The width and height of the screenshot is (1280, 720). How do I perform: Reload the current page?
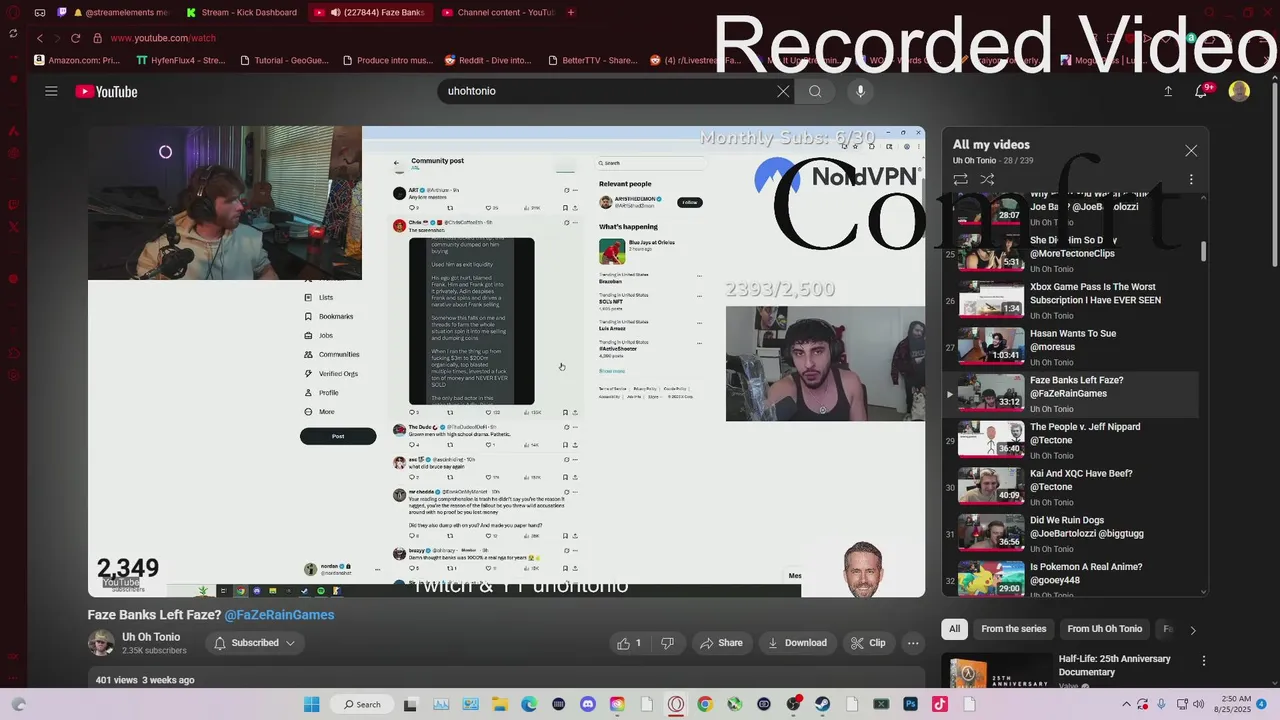coord(75,38)
